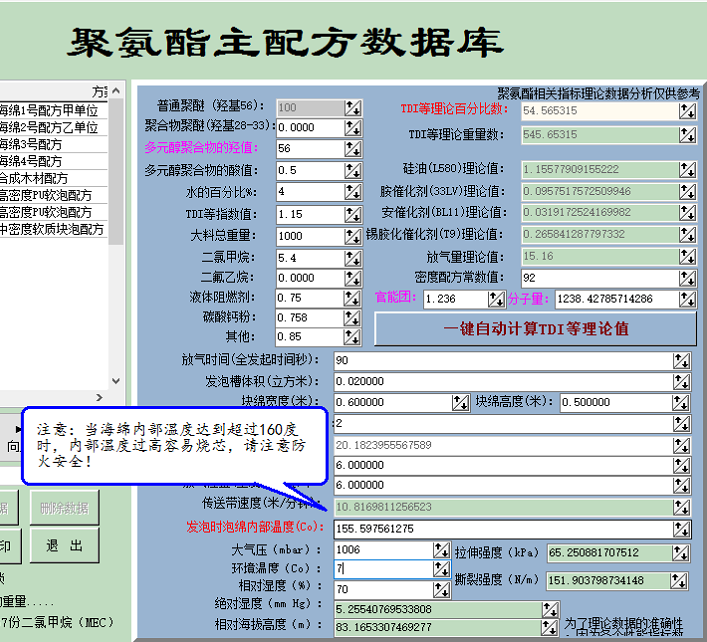The width and height of the screenshot is (707, 642).
Task: Click stepper icon for 锡胺化催化剂(T9)理论值
Action: click(688, 234)
